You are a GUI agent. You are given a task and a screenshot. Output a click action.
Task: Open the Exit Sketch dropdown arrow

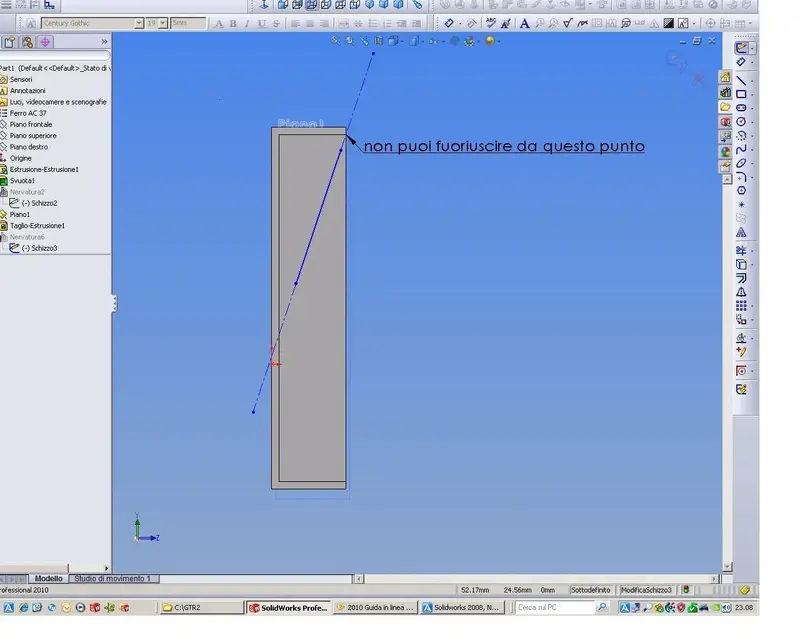click(753, 48)
